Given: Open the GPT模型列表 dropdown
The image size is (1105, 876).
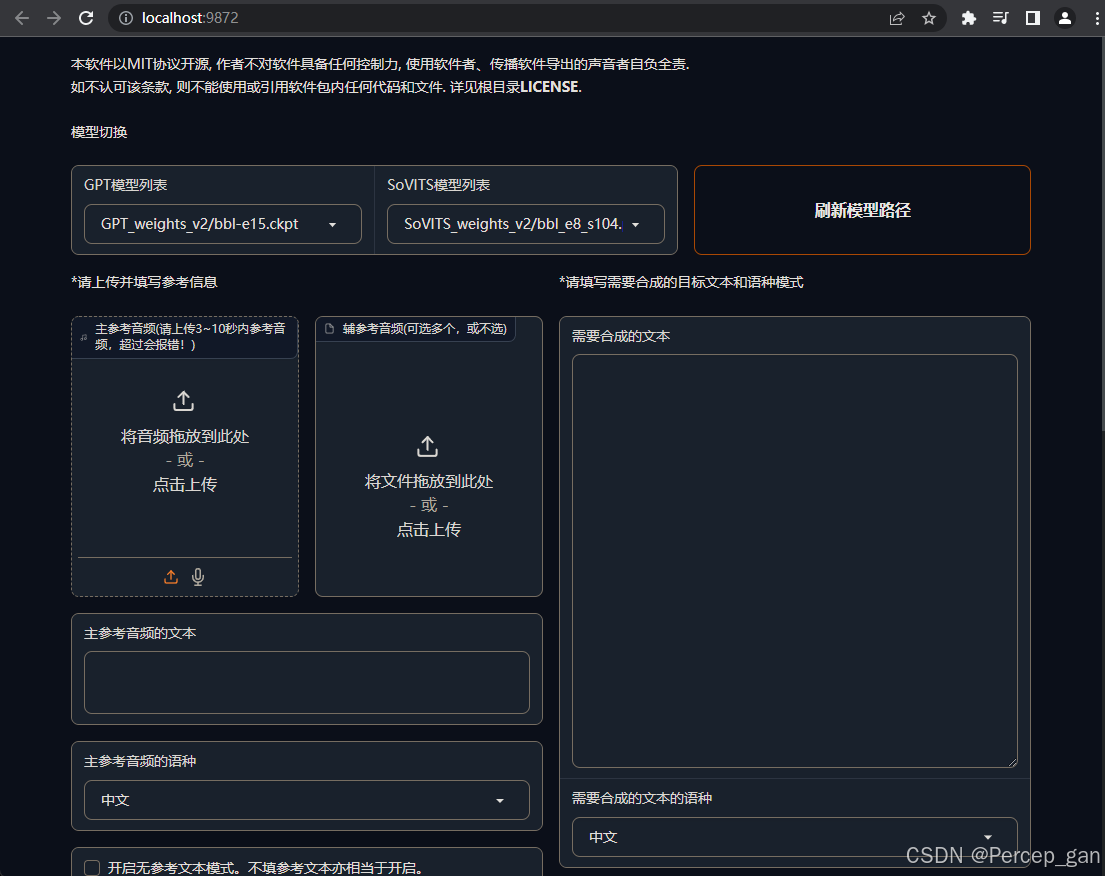Looking at the screenshot, I should click(x=223, y=224).
